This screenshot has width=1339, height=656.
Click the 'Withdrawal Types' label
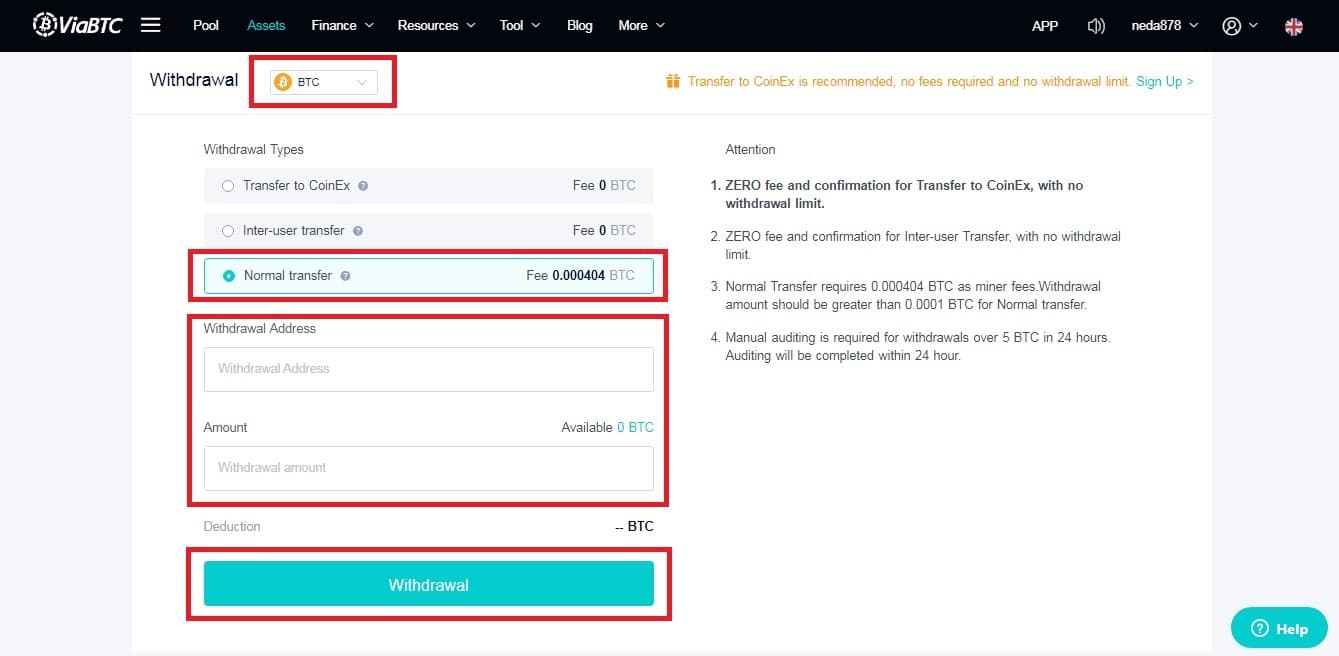coord(253,149)
